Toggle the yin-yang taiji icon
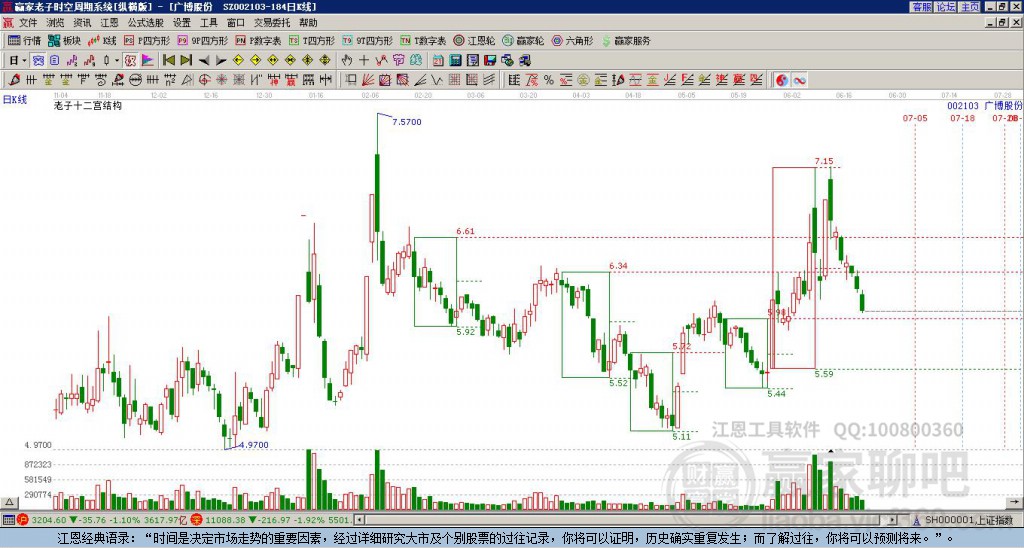Screen dimensions: 1024x548 [782, 80]
